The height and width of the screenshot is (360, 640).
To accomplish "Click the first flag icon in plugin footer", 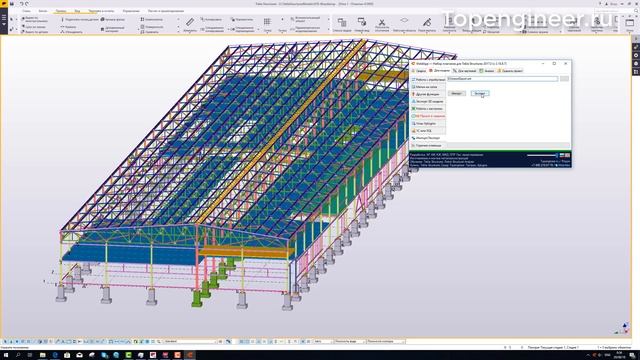I will [x=562, y=155].
